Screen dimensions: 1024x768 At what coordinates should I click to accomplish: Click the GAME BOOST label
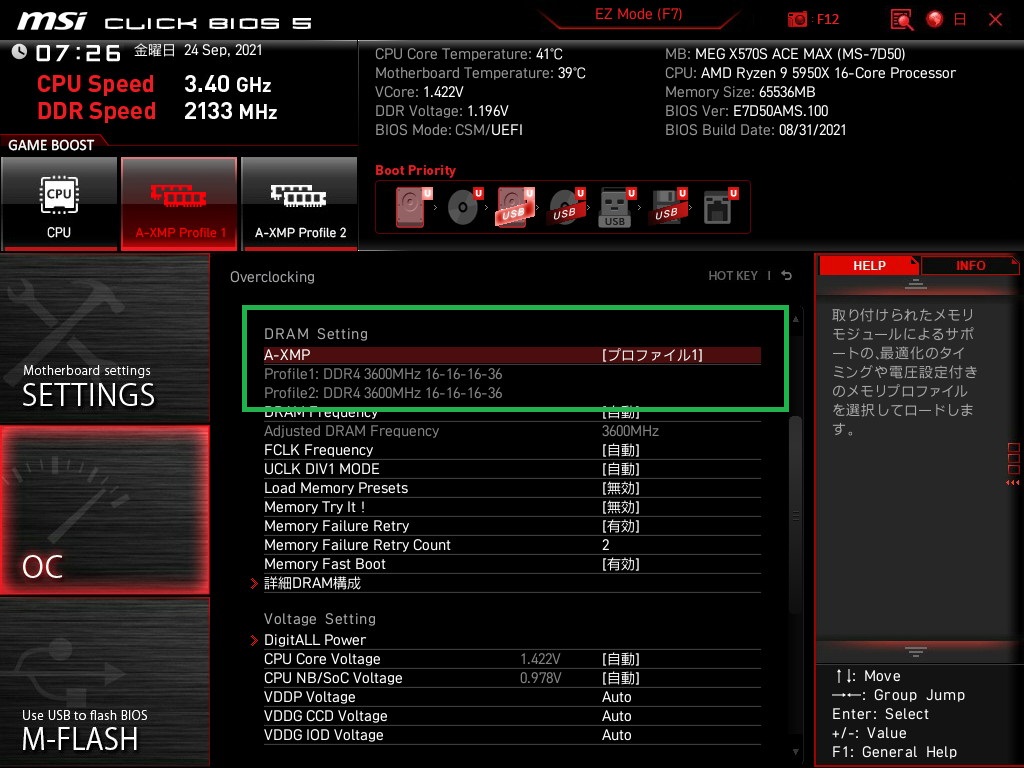(x=51, y=145)
